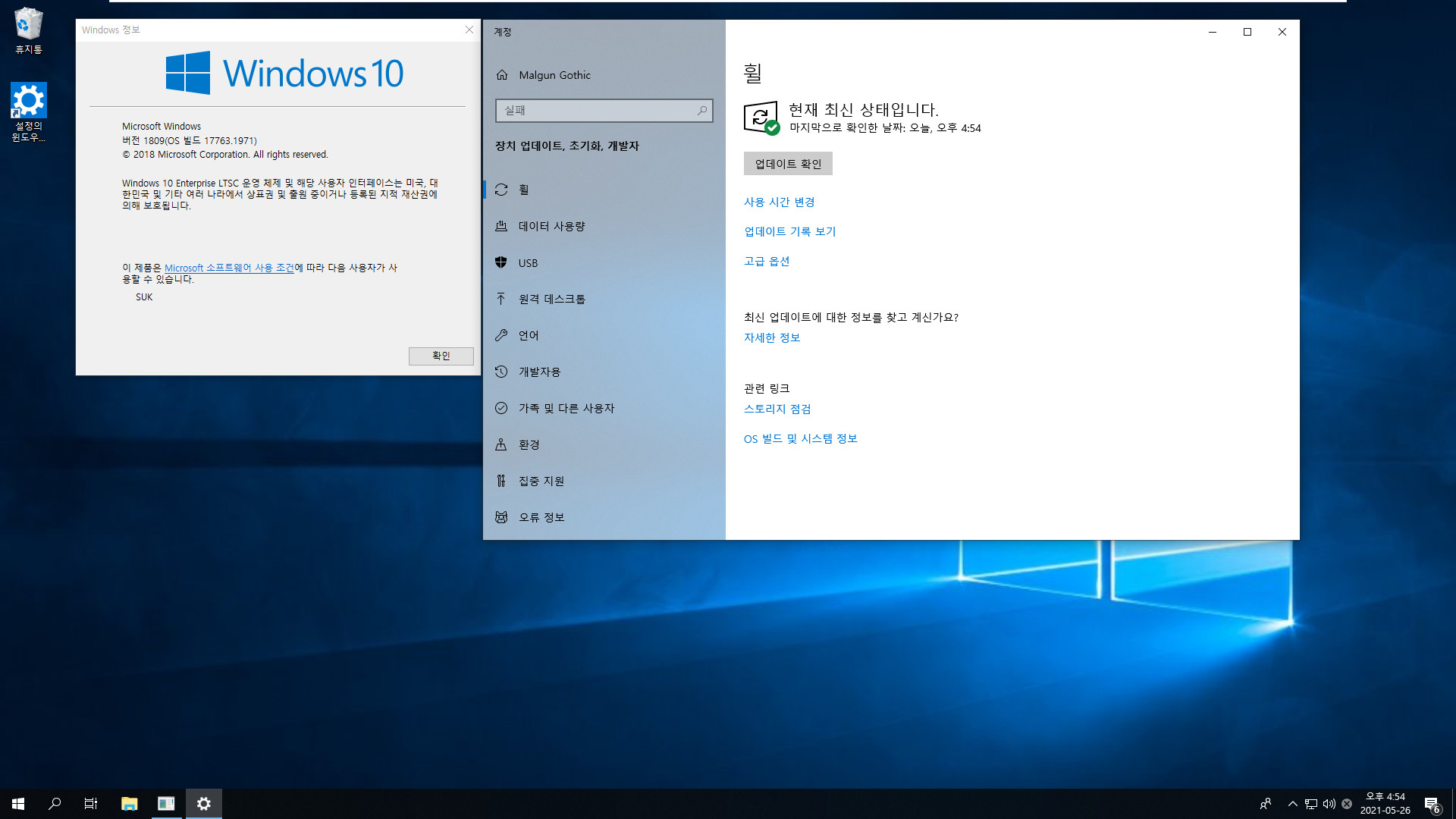Open the People icon in system tray
This screenshot has height=819, width=1456.
click(1265, 804)
